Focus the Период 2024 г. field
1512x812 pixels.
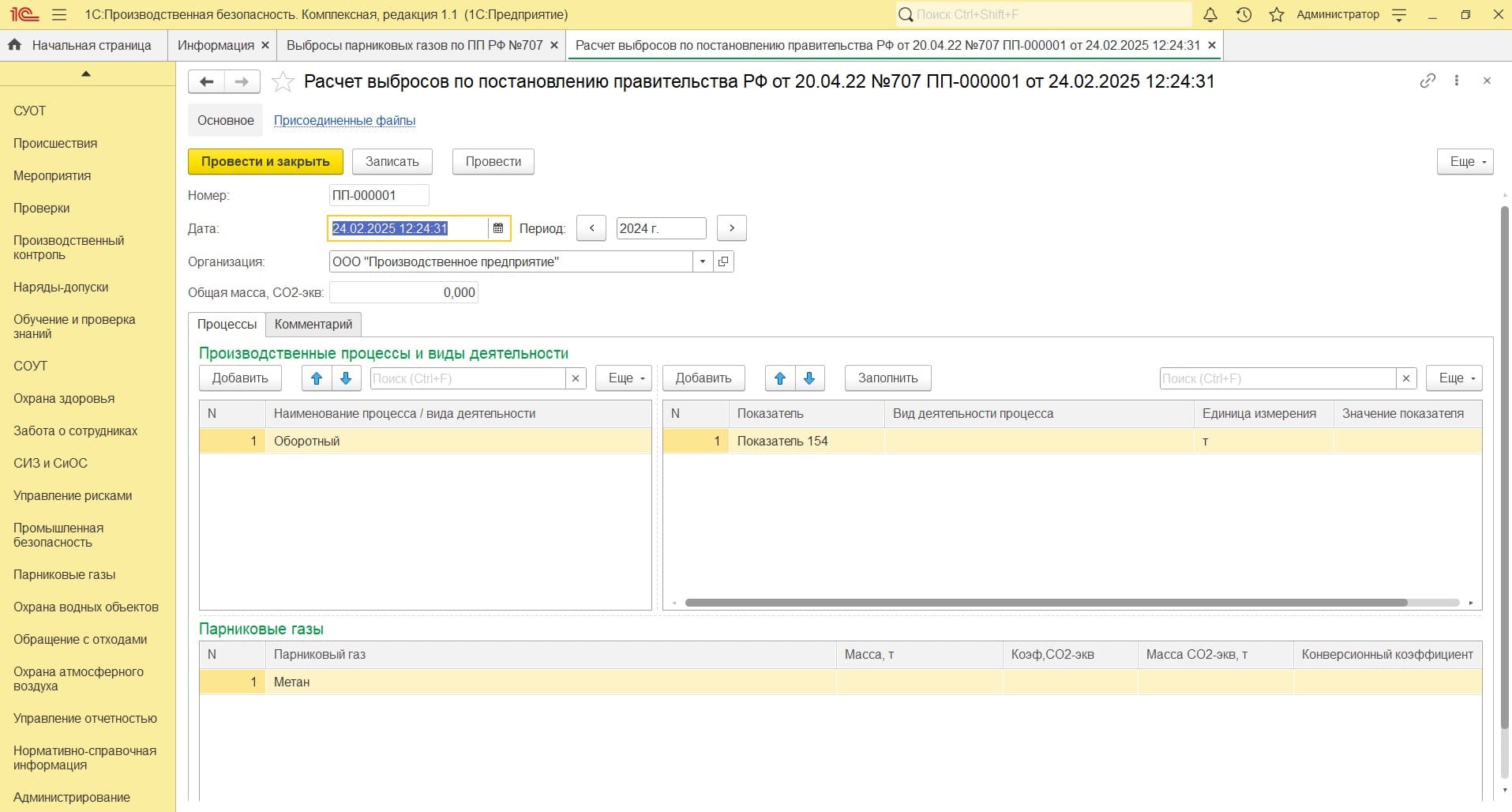tap(661, 228)
